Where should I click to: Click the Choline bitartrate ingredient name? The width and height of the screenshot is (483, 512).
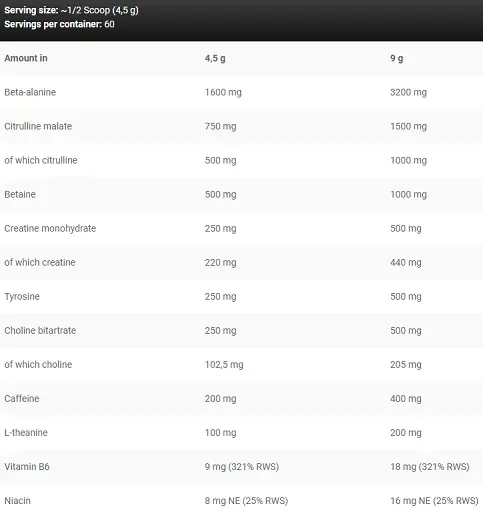click(40, 331)
